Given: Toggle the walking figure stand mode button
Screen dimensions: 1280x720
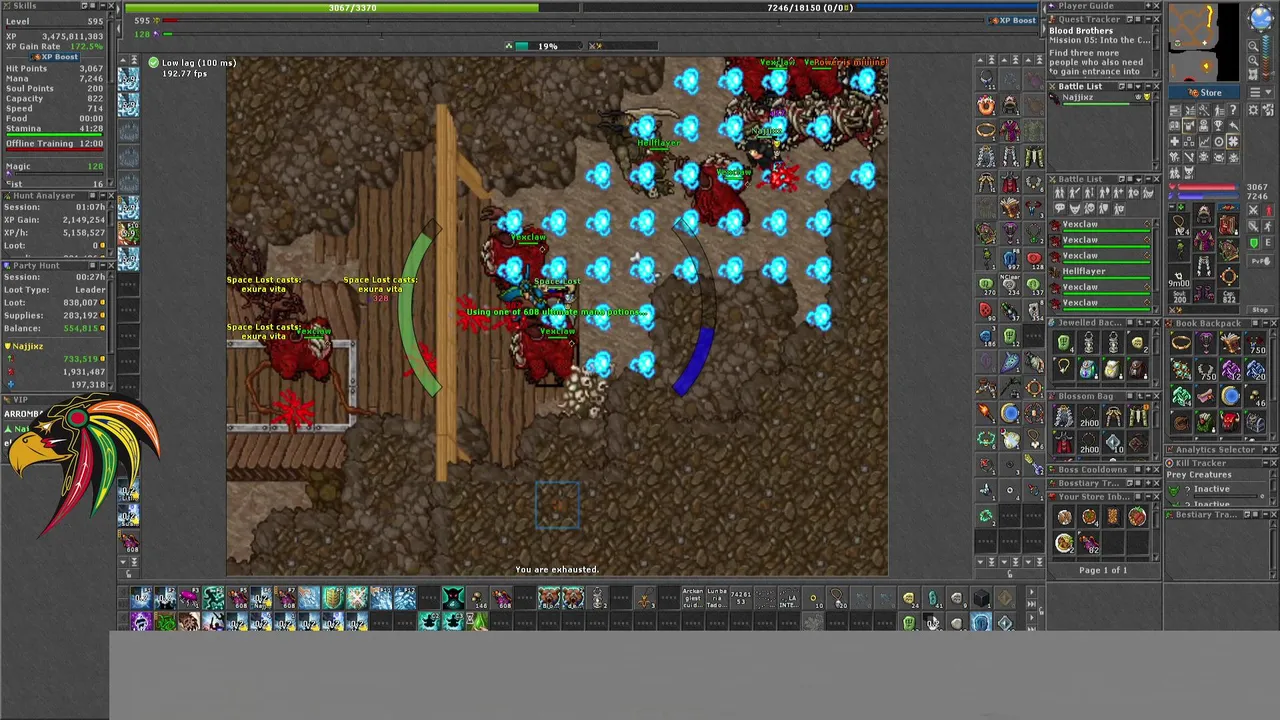Looking at the screenshot, I should (x=1268, y=227).
